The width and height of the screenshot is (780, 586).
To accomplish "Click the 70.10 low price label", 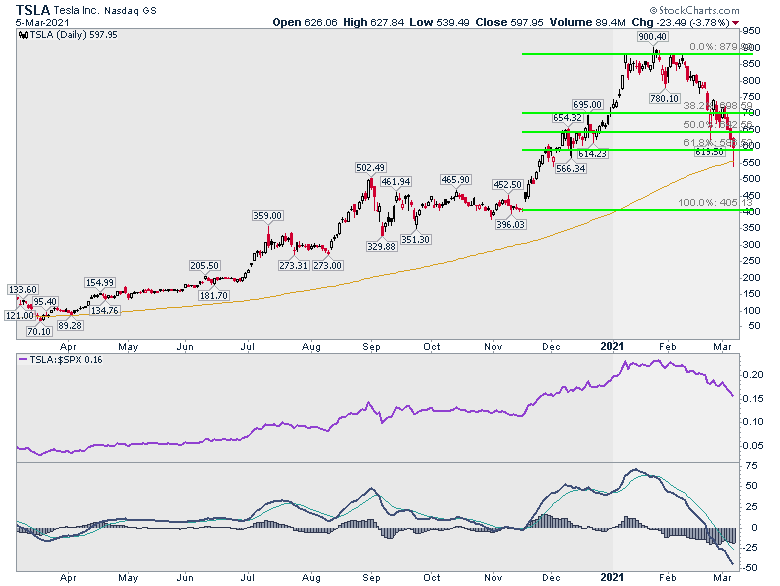I will tap(39, 331).
